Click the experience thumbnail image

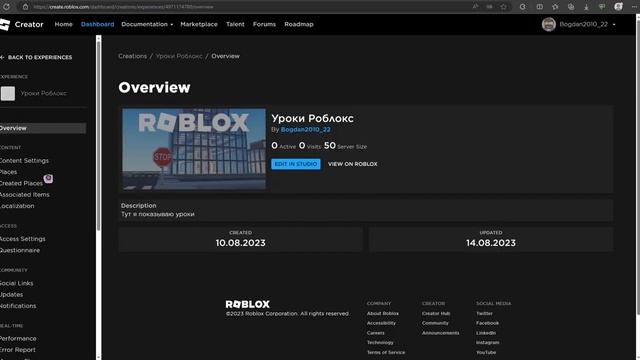coord(194,149)
